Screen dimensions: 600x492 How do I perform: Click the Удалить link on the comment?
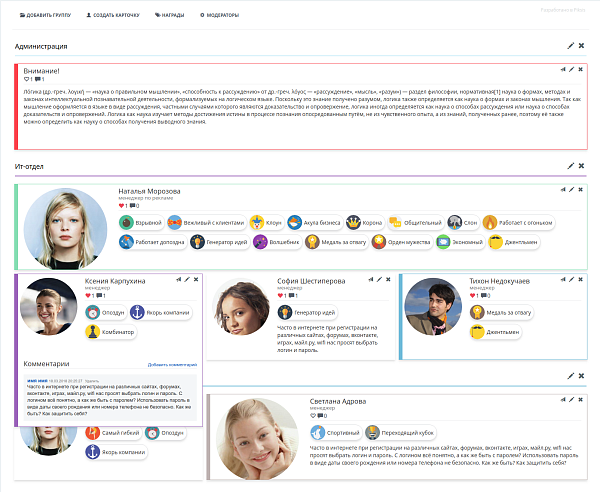92,381
